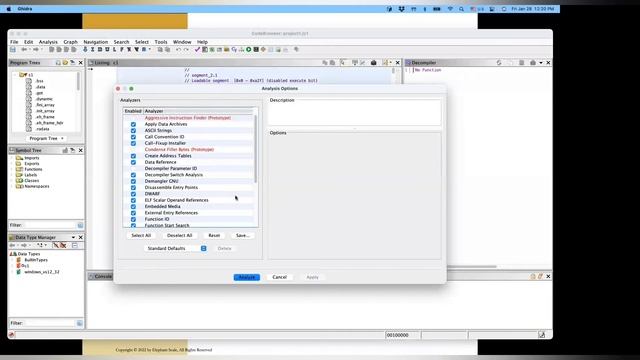Open the bookmark toolbar icon's dropdown arrow

click(150, 50)
